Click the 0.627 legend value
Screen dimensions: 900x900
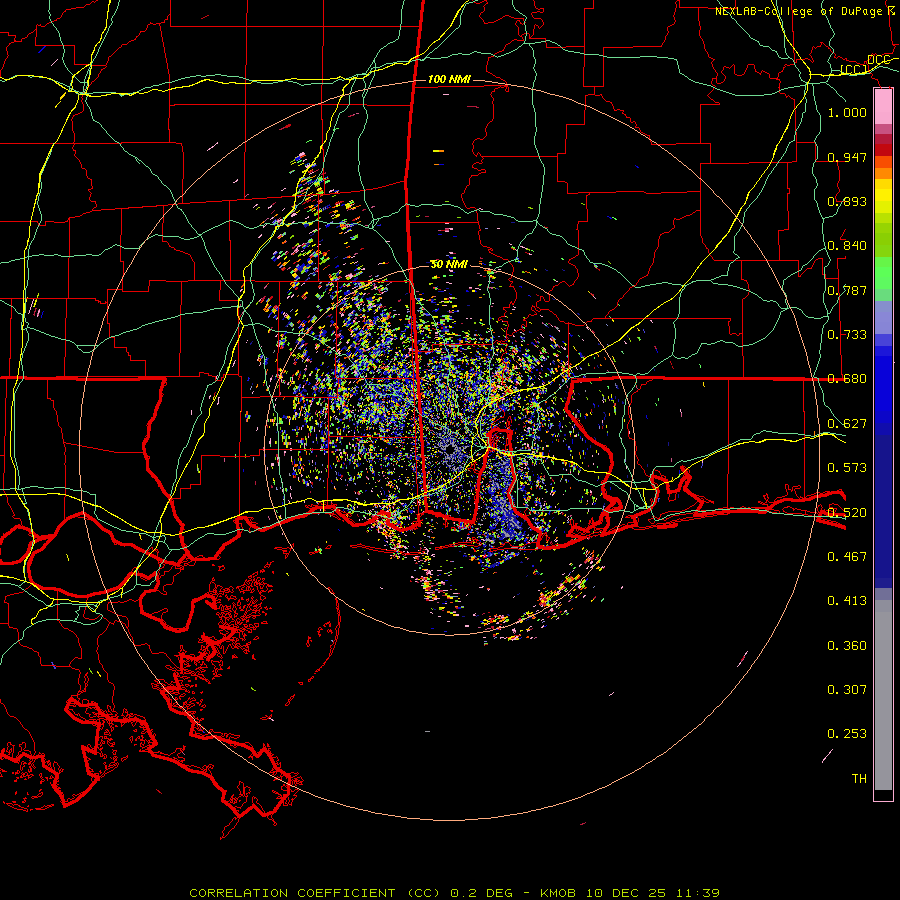(x=847, y=424)
